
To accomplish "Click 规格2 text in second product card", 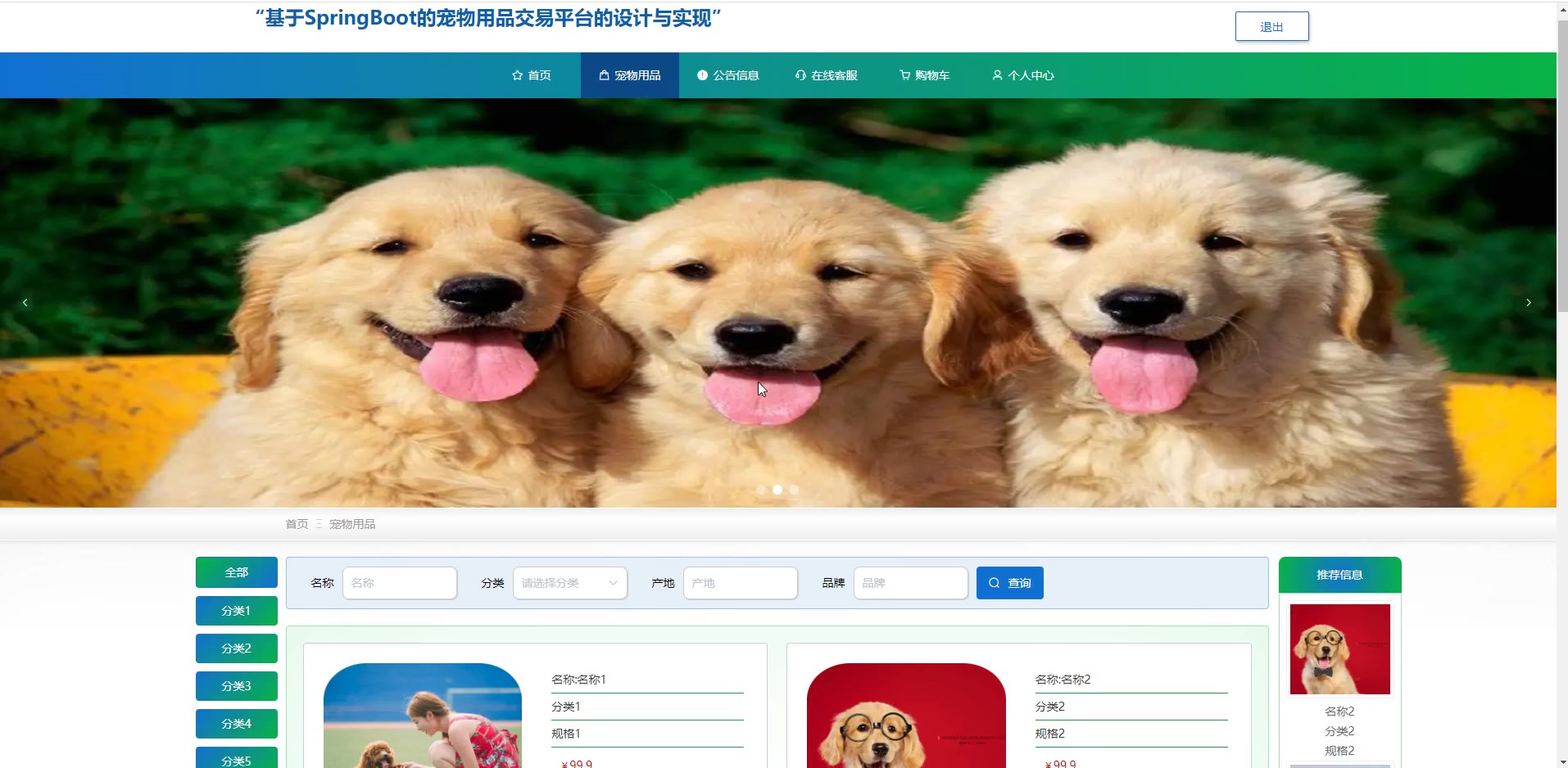I will pos(1049,734).
